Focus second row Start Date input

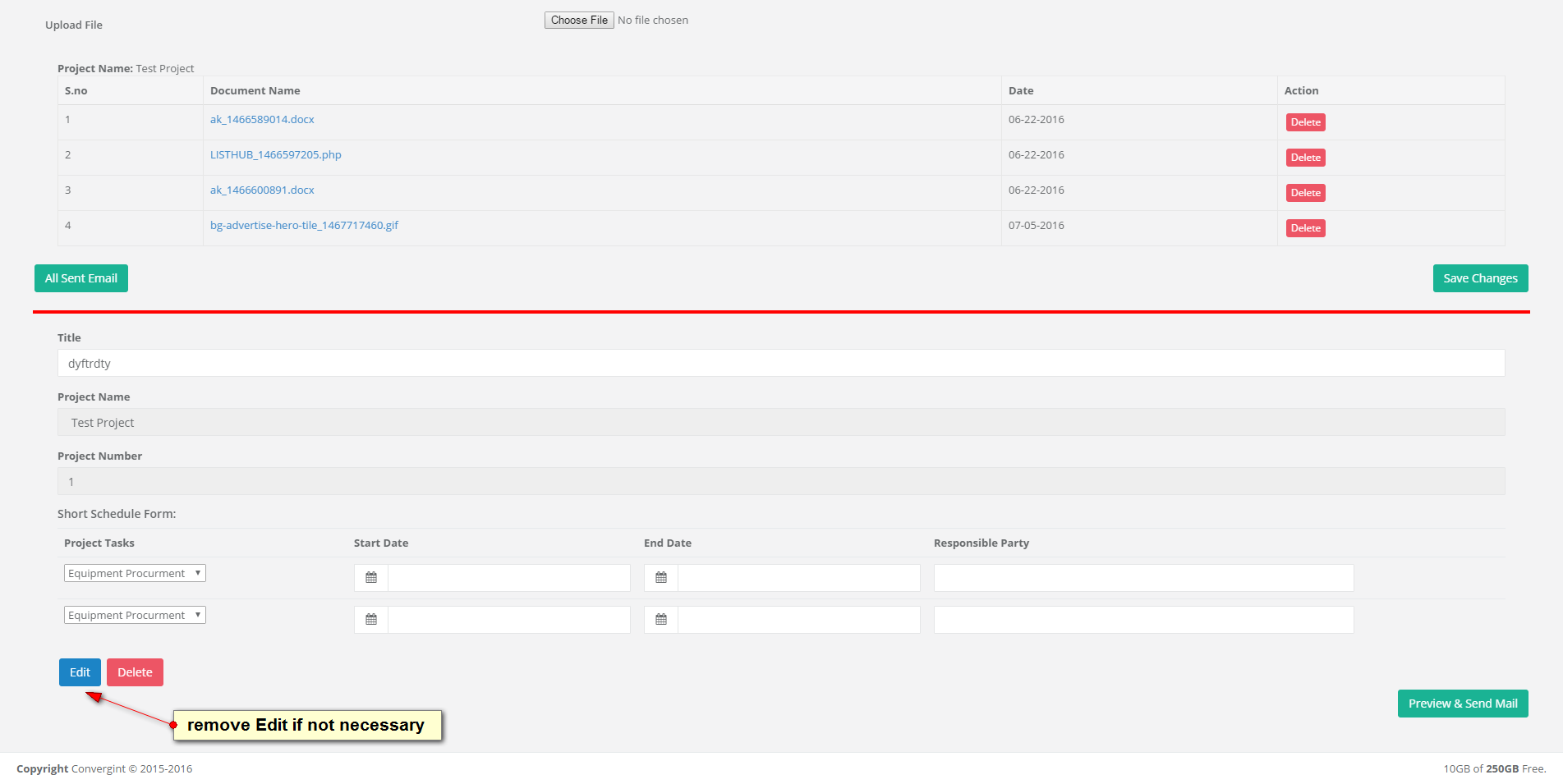[509, 620]
